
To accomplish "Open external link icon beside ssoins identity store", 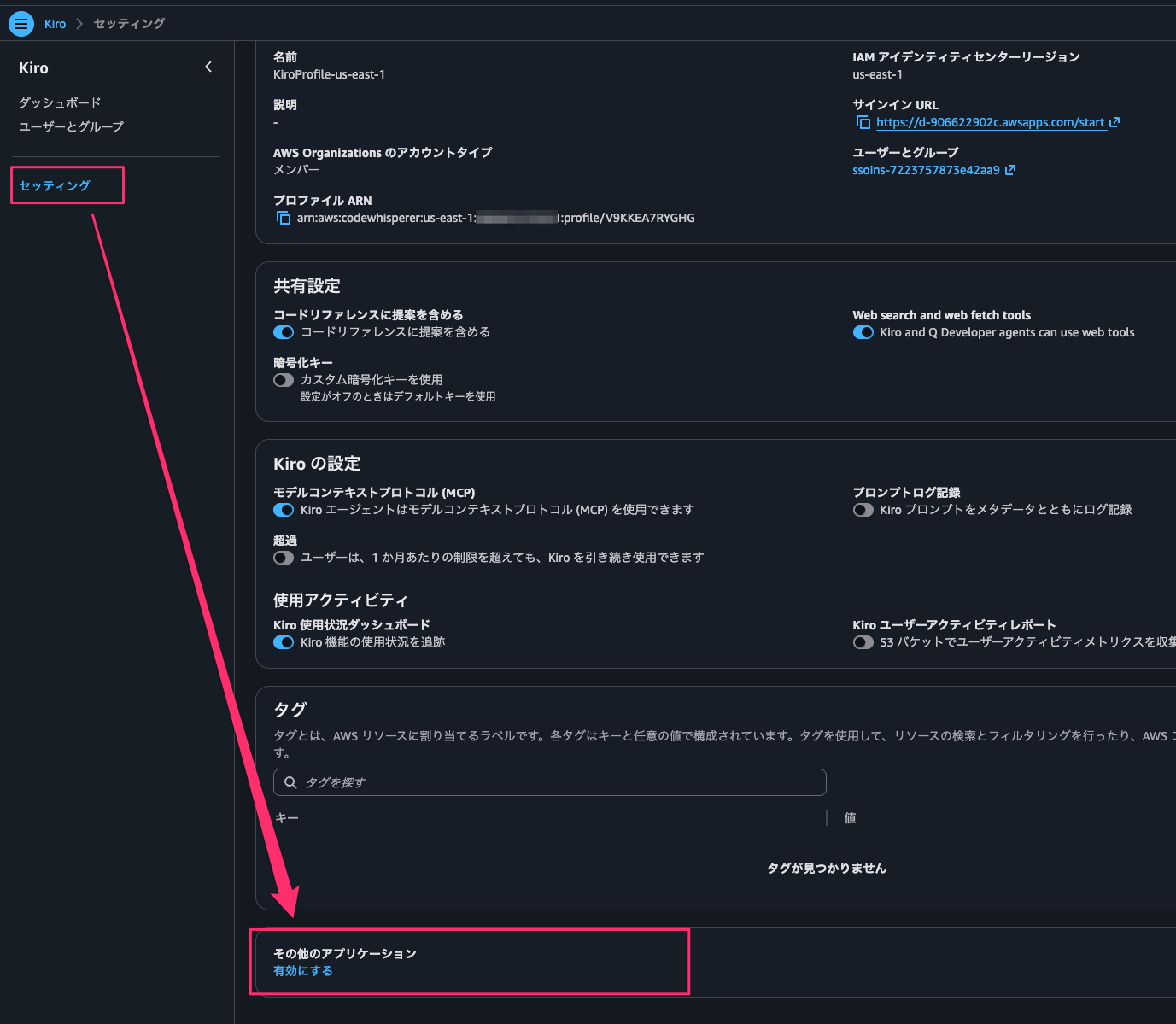I will tap(1010, 170).
